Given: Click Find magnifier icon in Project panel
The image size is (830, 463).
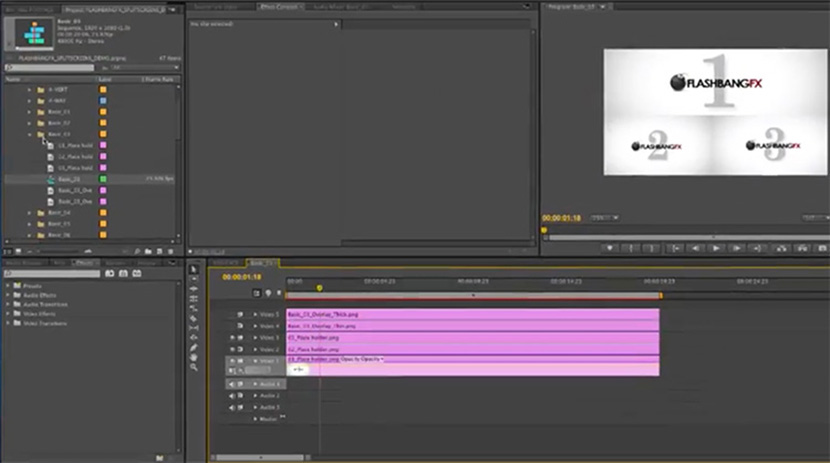Looking at the screenshot, I should pos(137,251).
